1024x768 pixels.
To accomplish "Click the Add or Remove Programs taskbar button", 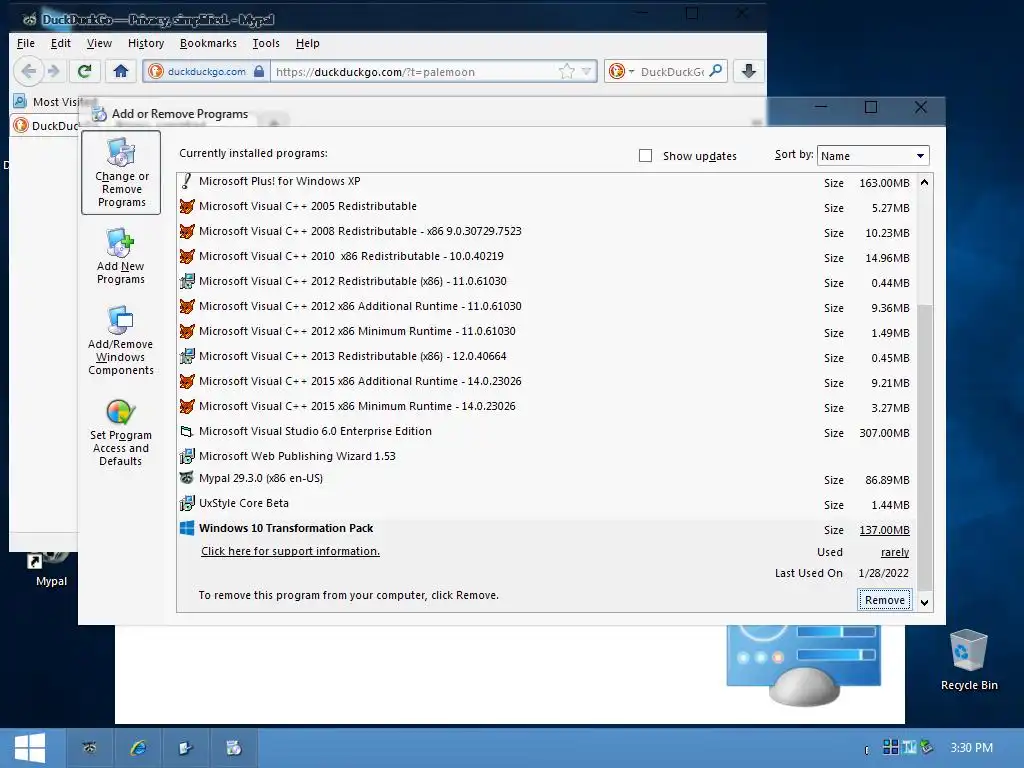I will (x=234, y=748).
